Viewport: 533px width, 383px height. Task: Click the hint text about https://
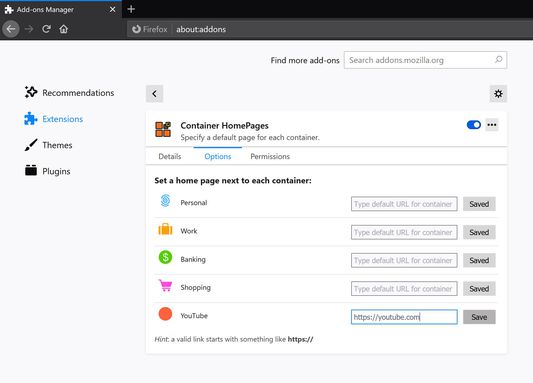pyautogui.click(x=234, y=339)
